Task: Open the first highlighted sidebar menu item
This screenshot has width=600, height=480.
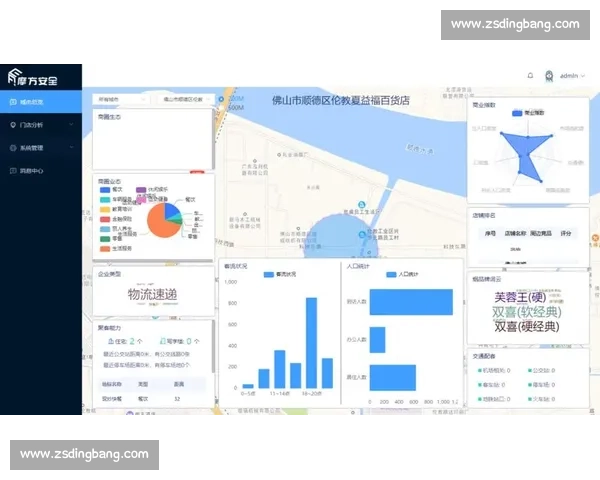Action: tap(41, 102)
